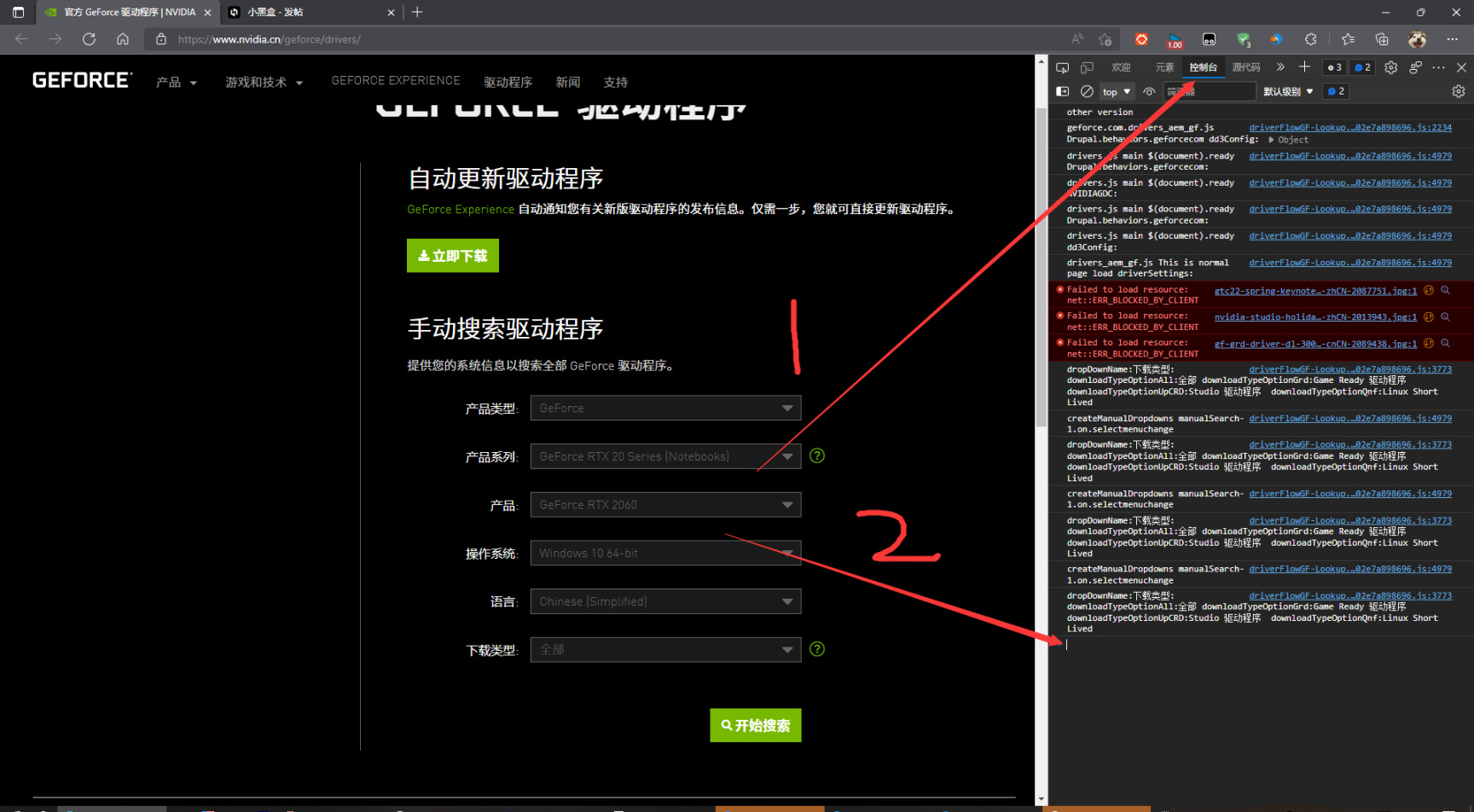The height and width of the screenshot is (812, 1474).
Task: Add page to favorites star icon
Action: tap(1105, 39)
